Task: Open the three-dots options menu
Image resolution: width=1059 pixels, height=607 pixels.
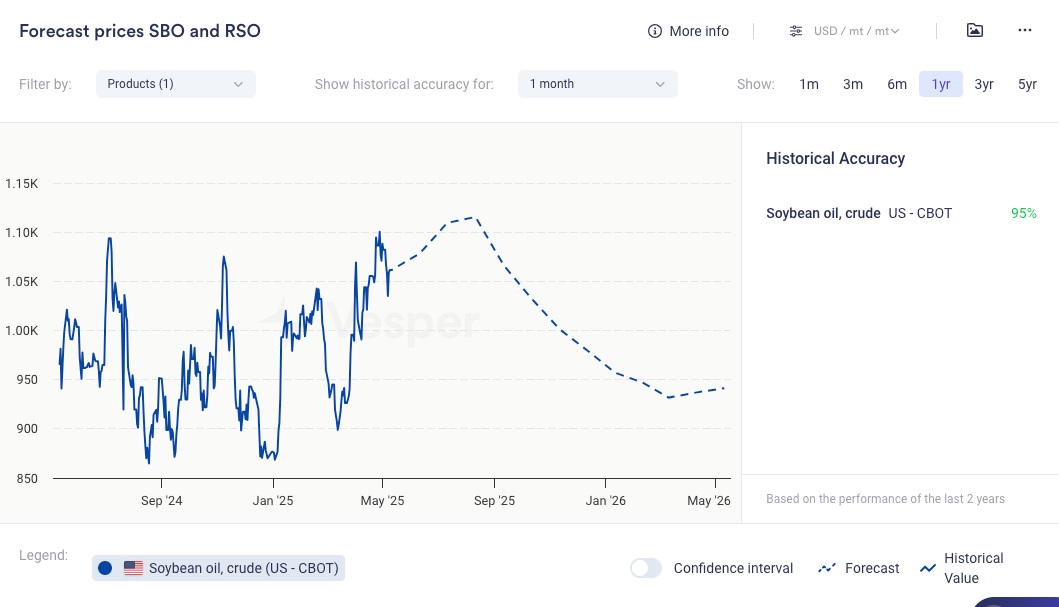Action: [1025, 30]
